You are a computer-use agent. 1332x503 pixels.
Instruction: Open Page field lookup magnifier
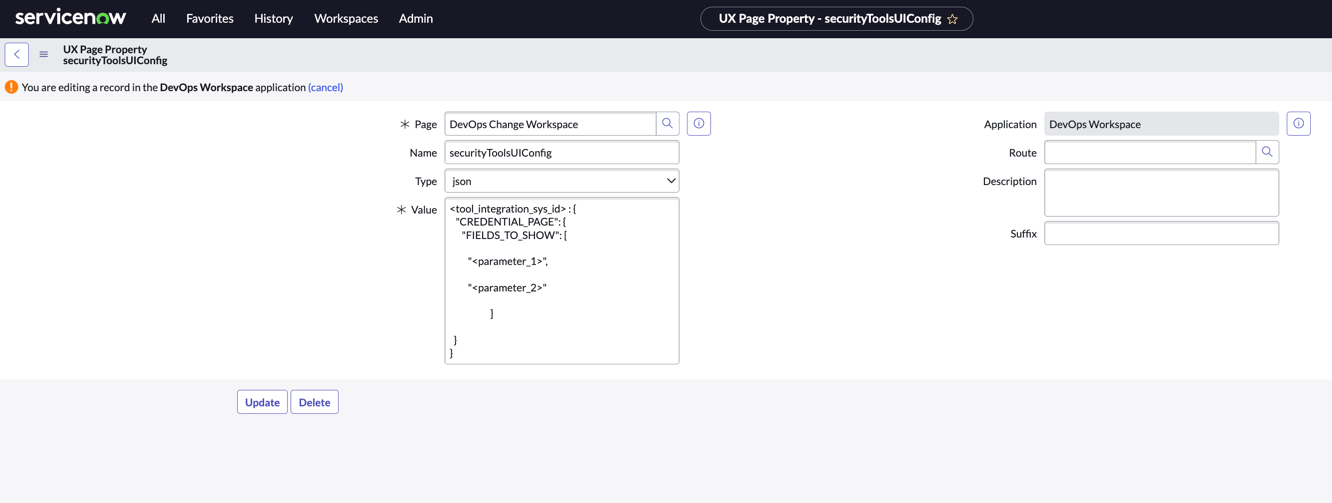[668, 124]
